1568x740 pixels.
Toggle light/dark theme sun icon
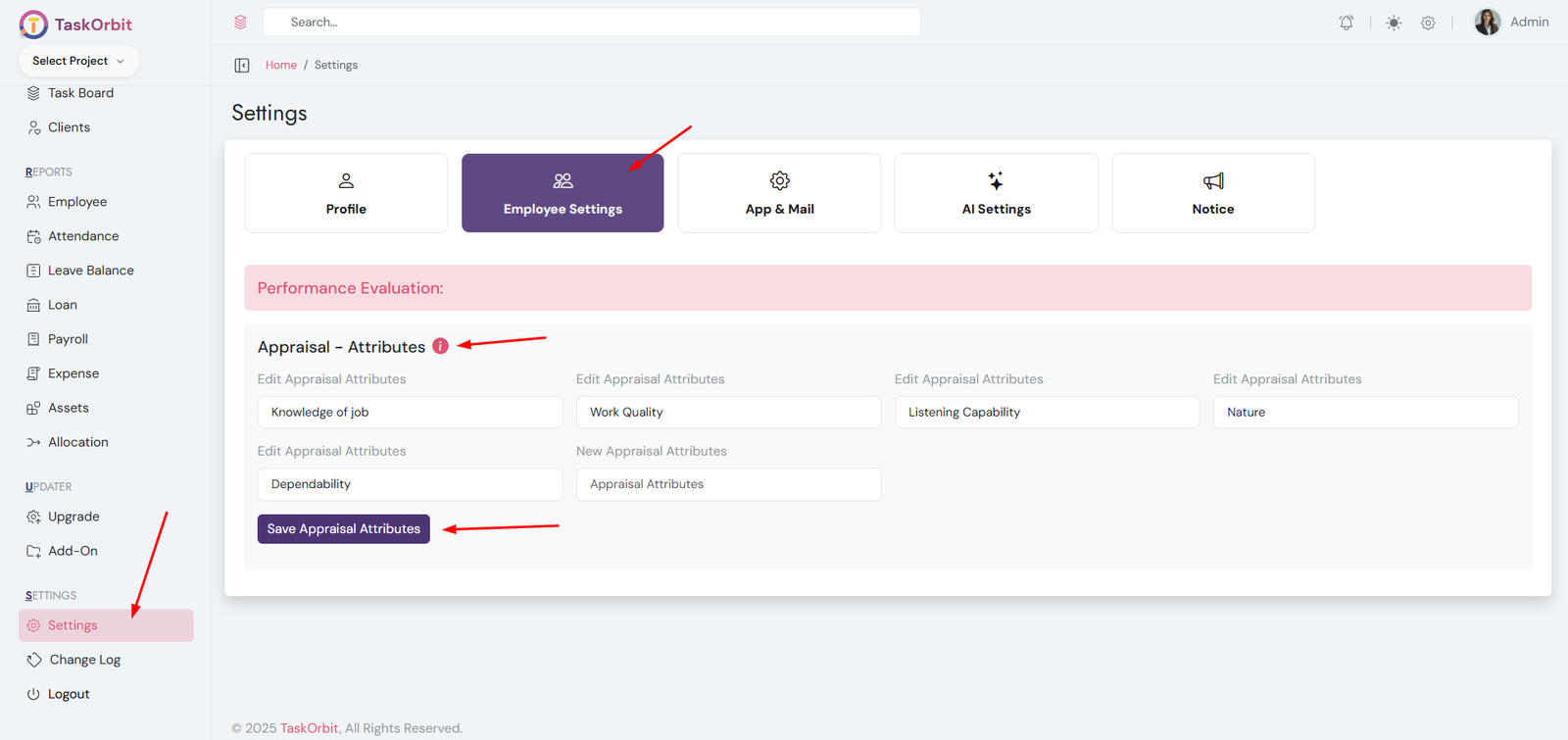[1394, 23]
